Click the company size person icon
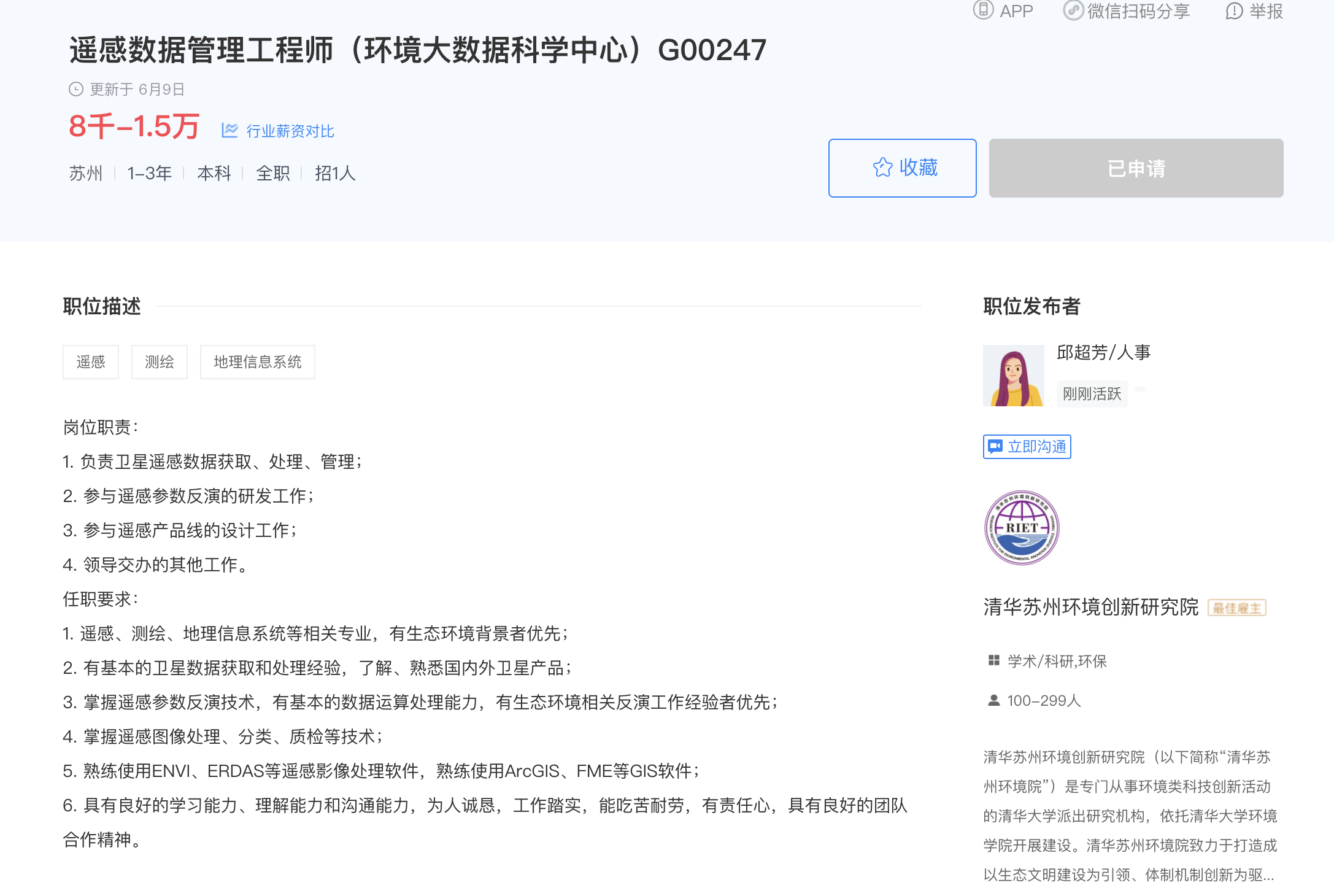 coord(993,700)
